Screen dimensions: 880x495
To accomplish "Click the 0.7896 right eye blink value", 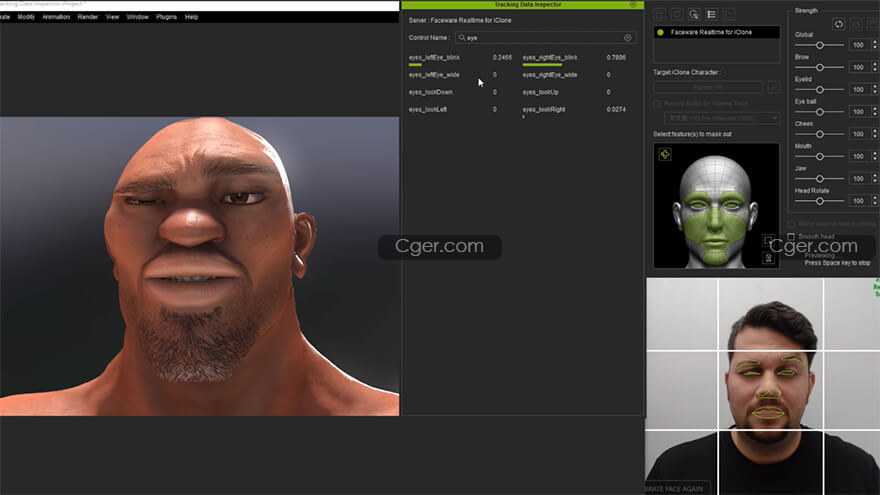I will [616, 57].
